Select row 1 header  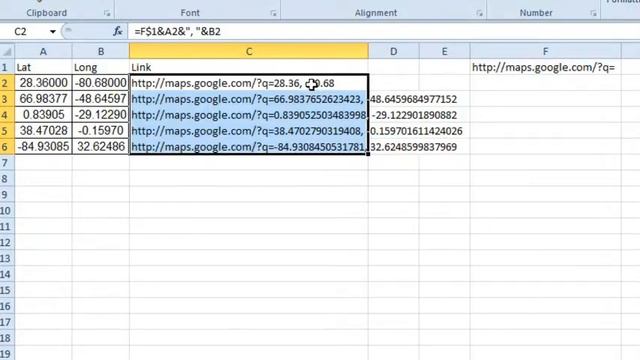pyautogui.click(x=7, y=67)
